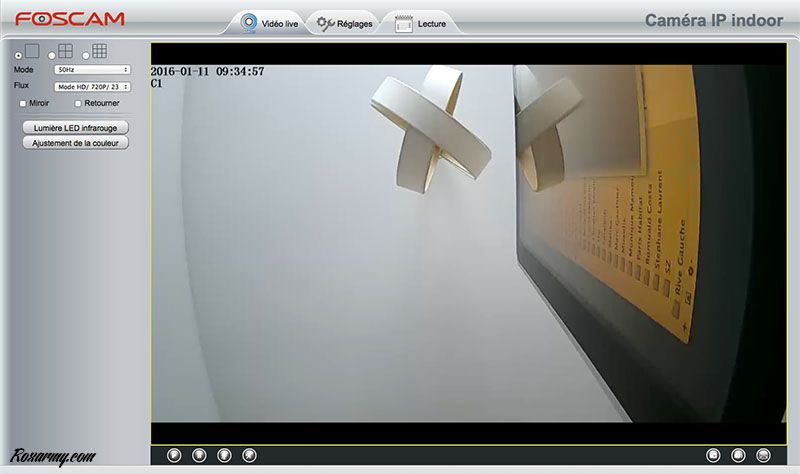Click the play button under the video
This screenshot has height=474, width=800.
(x=174, y=455)
